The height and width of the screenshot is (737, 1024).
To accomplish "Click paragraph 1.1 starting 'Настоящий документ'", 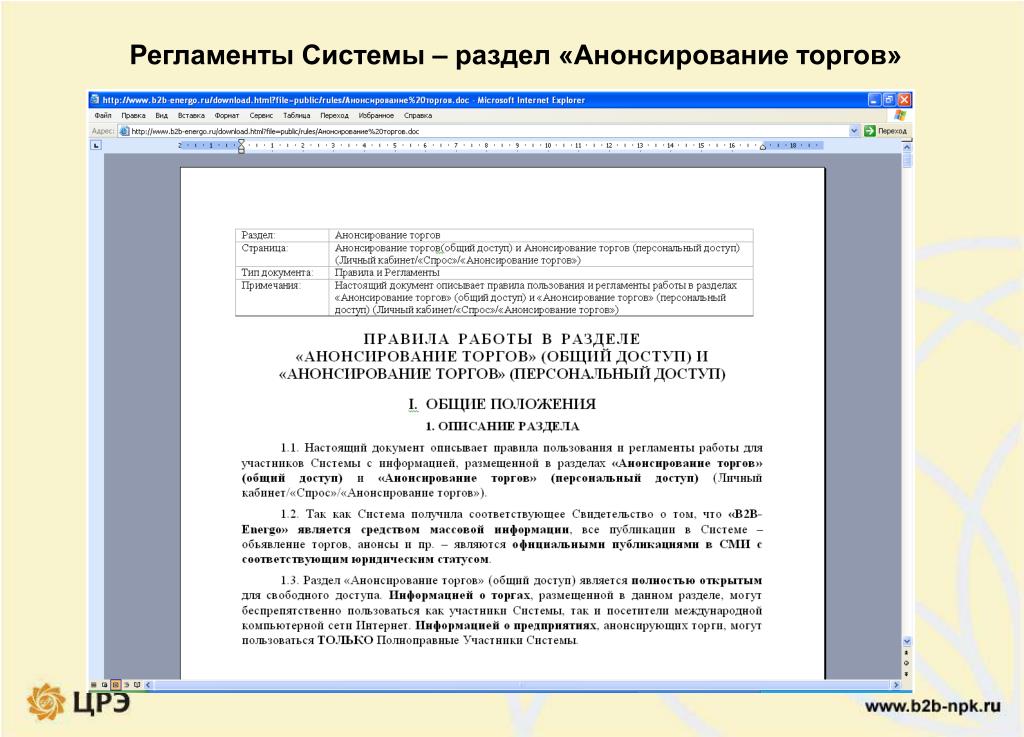I will (502, 470).
